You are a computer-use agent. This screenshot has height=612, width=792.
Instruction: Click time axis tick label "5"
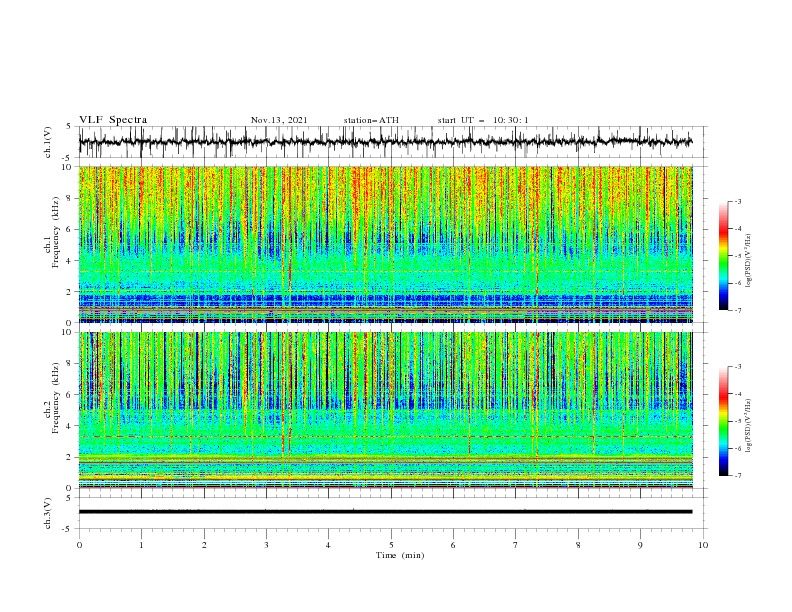pyautogui.click(x=391, y=545)
